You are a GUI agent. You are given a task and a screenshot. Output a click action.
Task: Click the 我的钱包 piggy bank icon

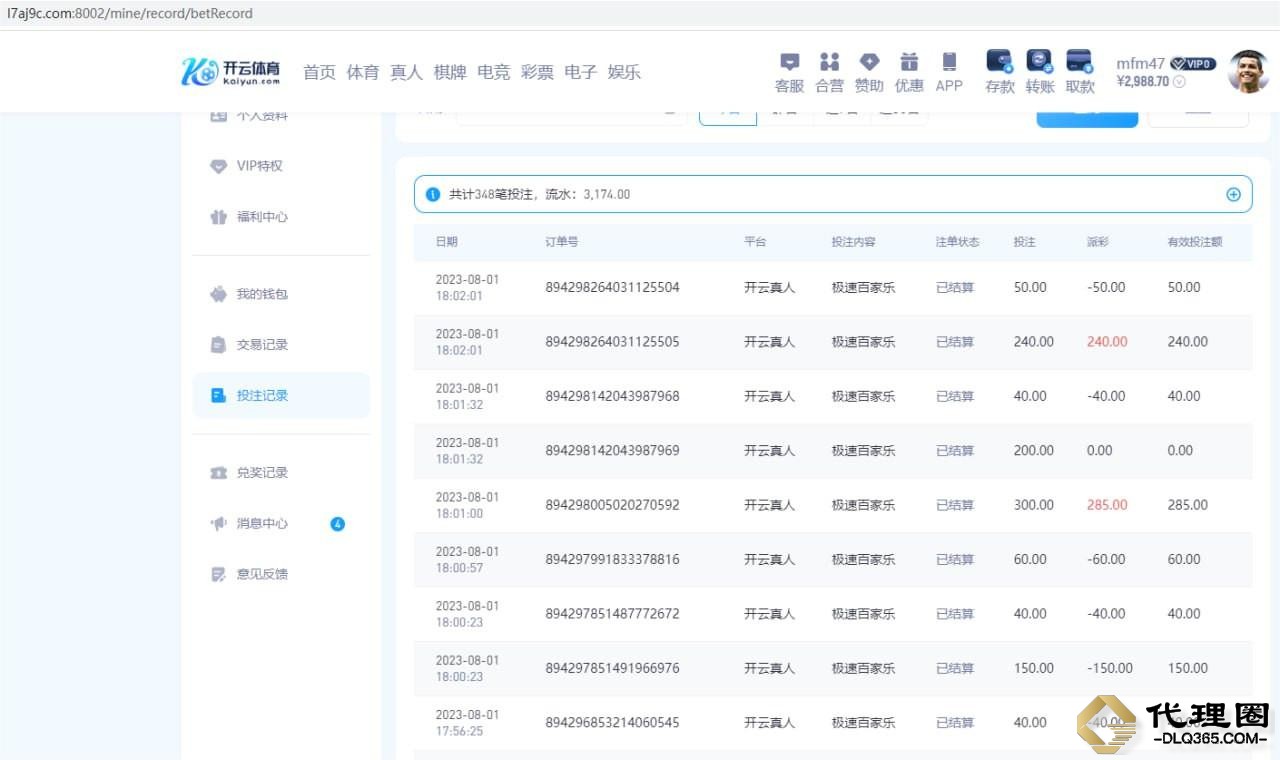[219, 295]
